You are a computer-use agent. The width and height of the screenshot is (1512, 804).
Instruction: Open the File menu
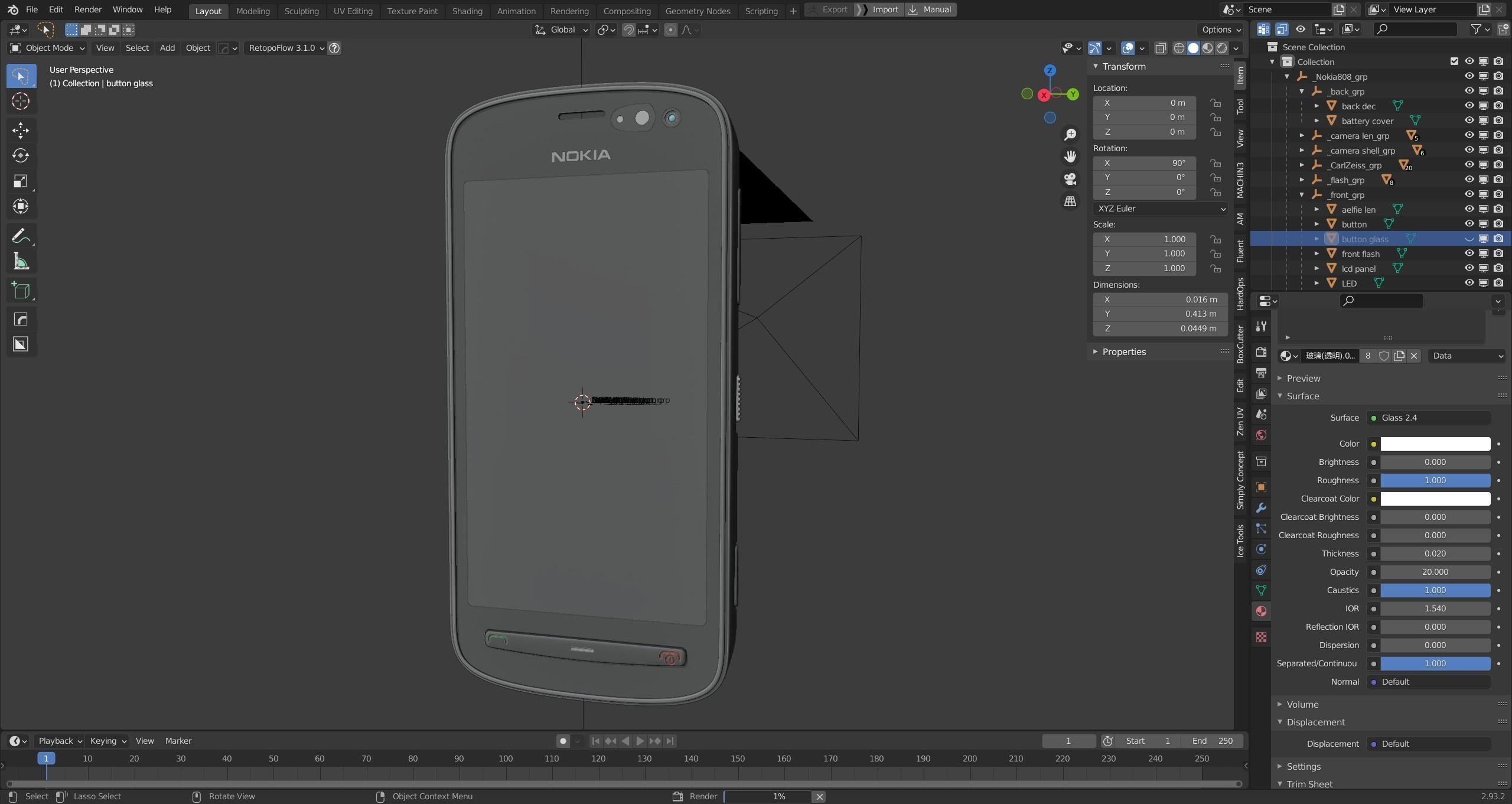coord(32,10)
